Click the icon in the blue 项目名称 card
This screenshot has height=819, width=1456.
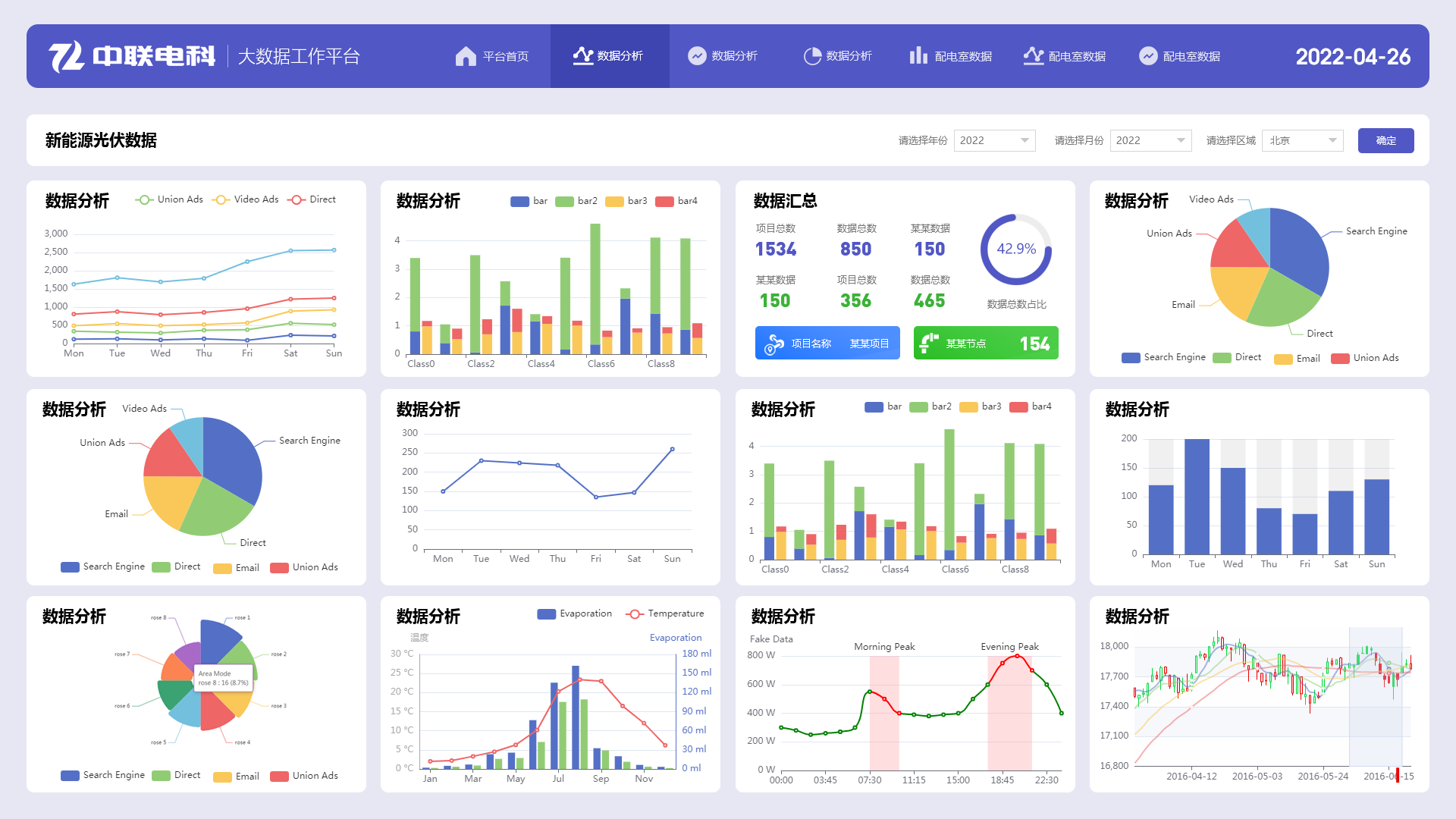[x=773, y=344]
